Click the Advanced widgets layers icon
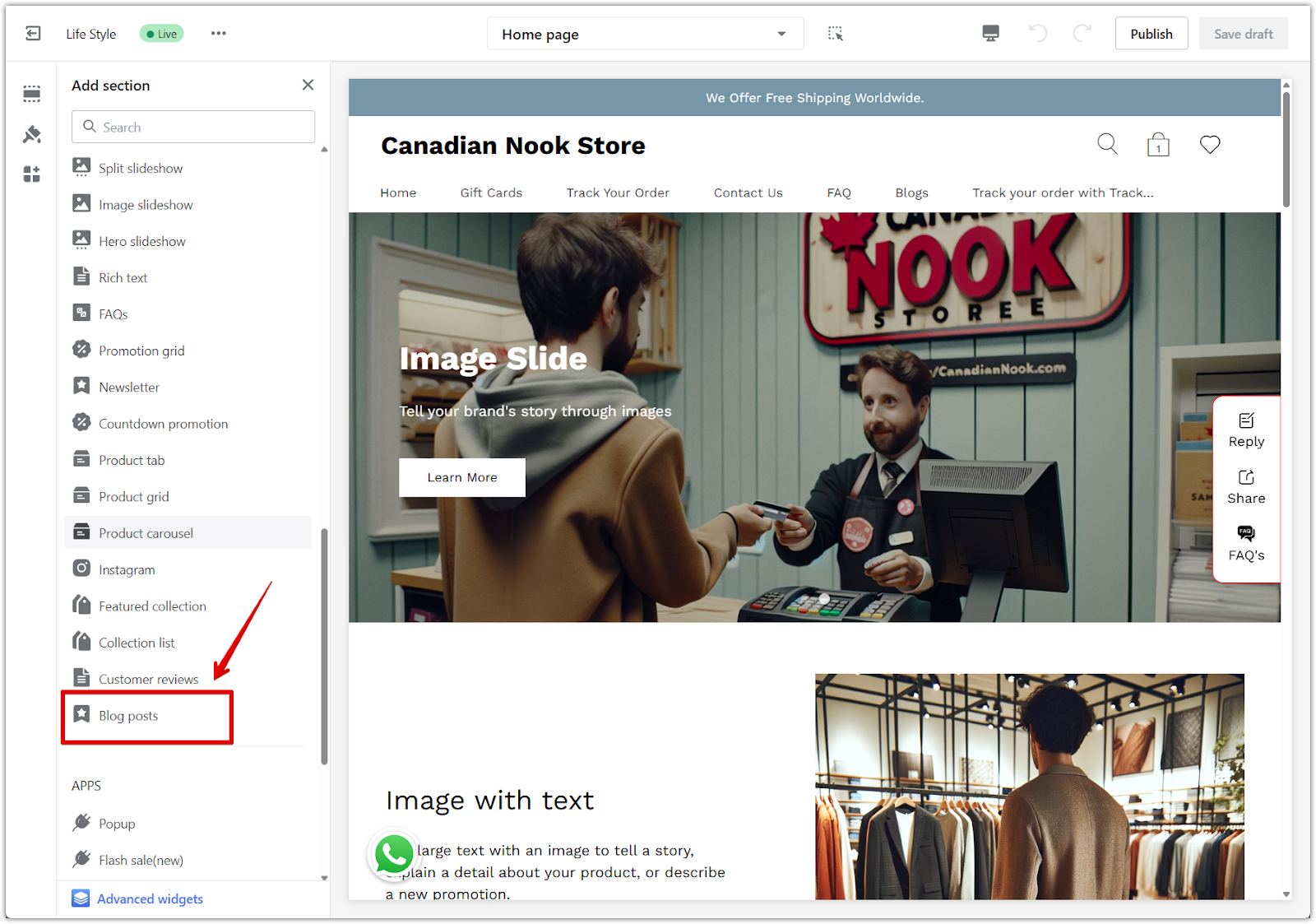The height and width of the screenshot is (924, 1316). 81,898
